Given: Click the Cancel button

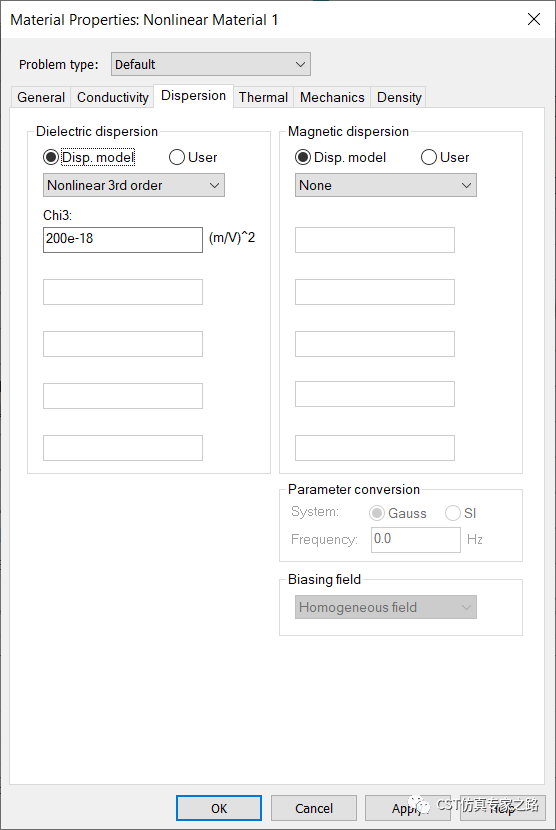Looking at the screenshot, I should click(314, 808).
